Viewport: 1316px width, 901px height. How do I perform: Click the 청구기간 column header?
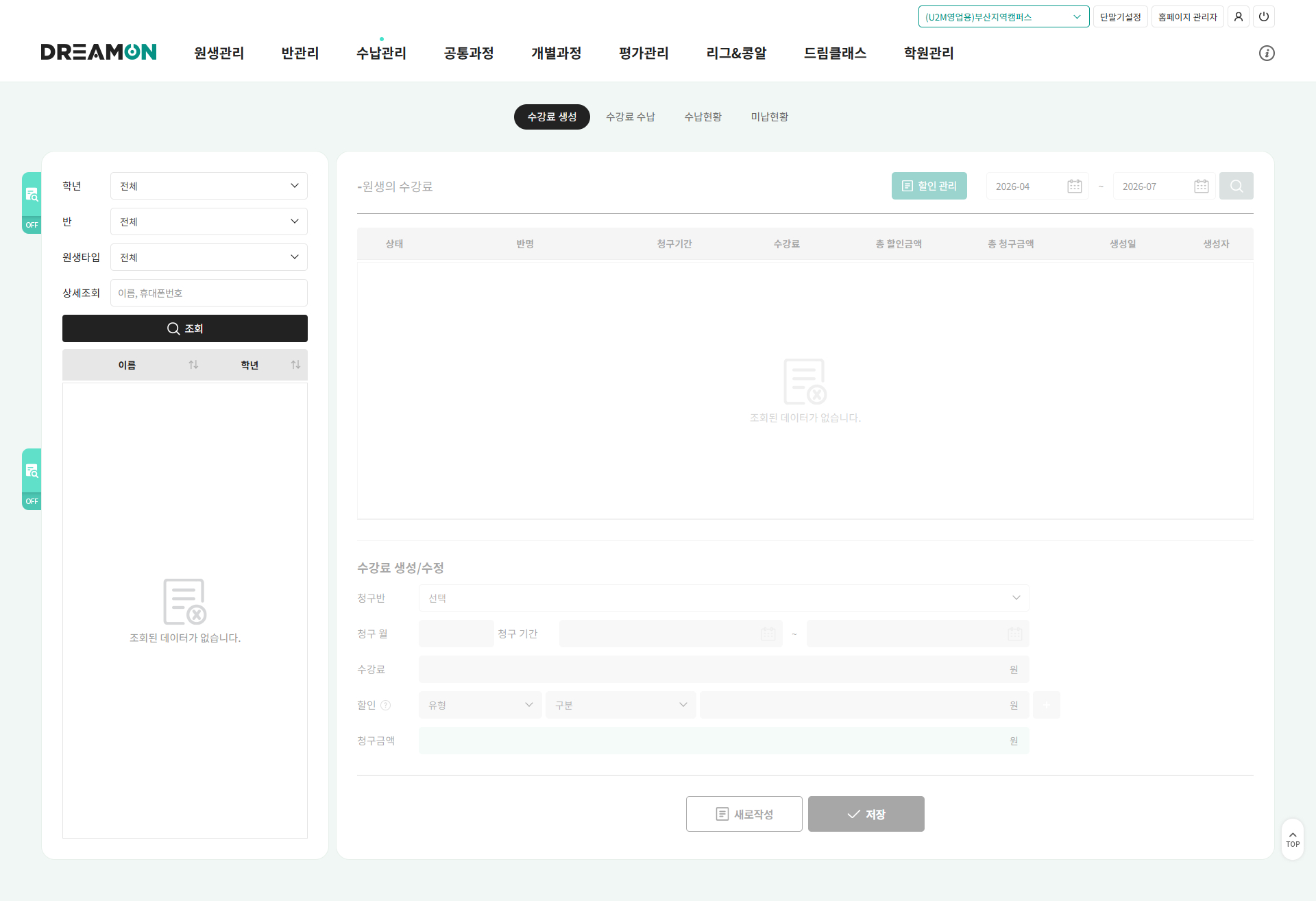(x=674, y=243)
